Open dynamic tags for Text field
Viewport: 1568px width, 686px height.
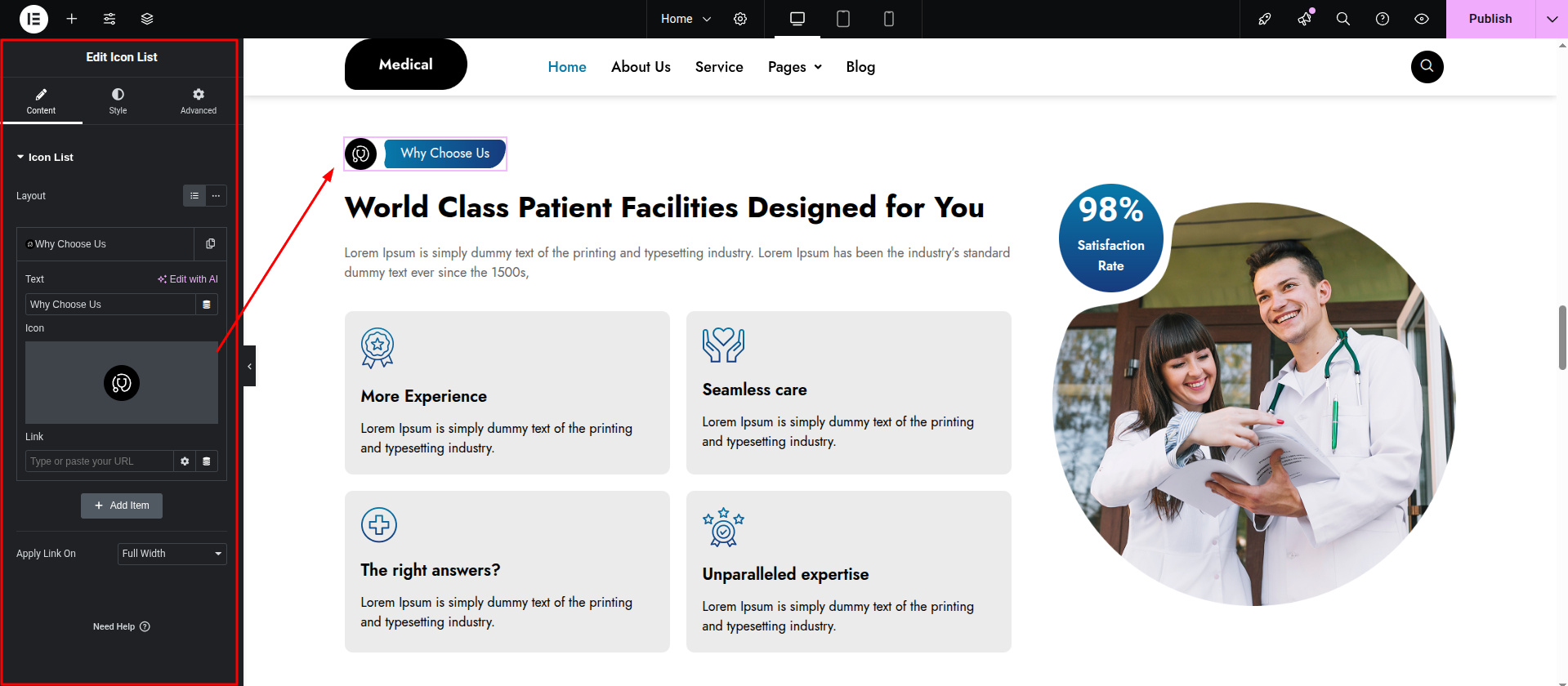207,305
